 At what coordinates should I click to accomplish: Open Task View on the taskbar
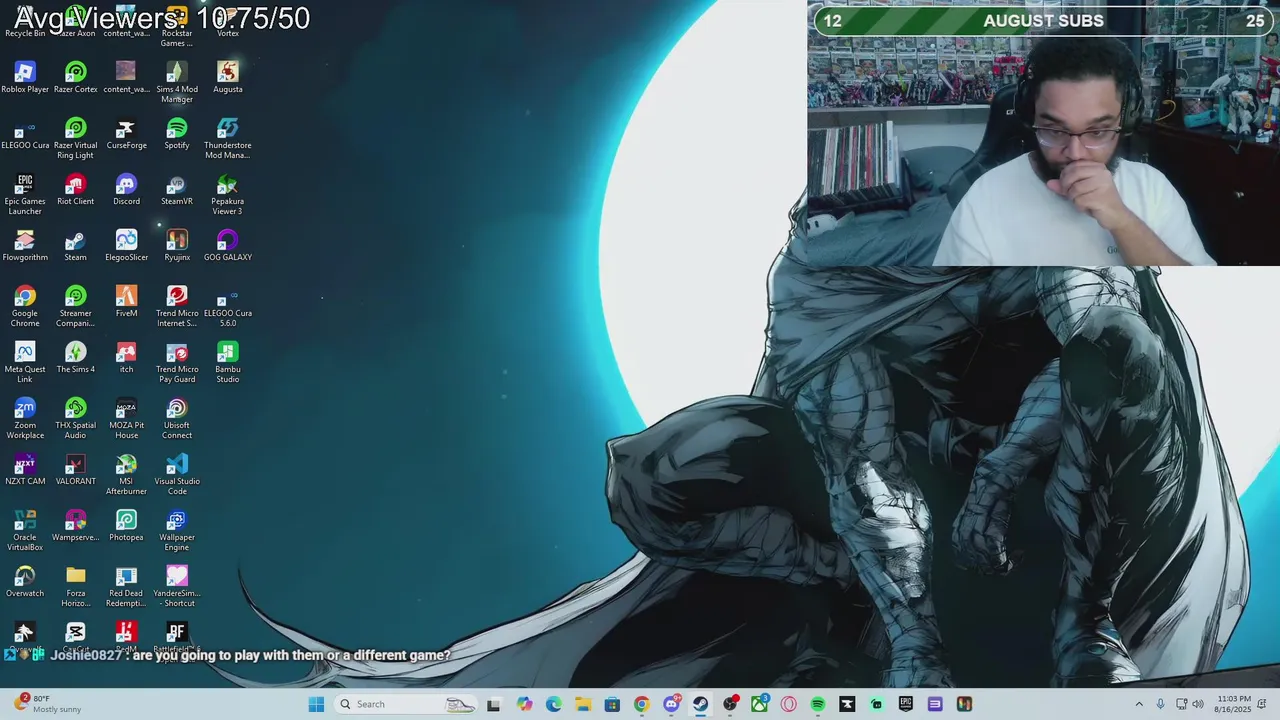[x=493, y=704]
